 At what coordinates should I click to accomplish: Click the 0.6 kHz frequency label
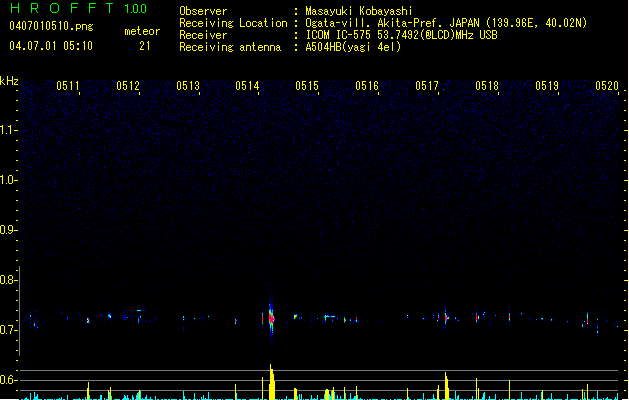8,380
